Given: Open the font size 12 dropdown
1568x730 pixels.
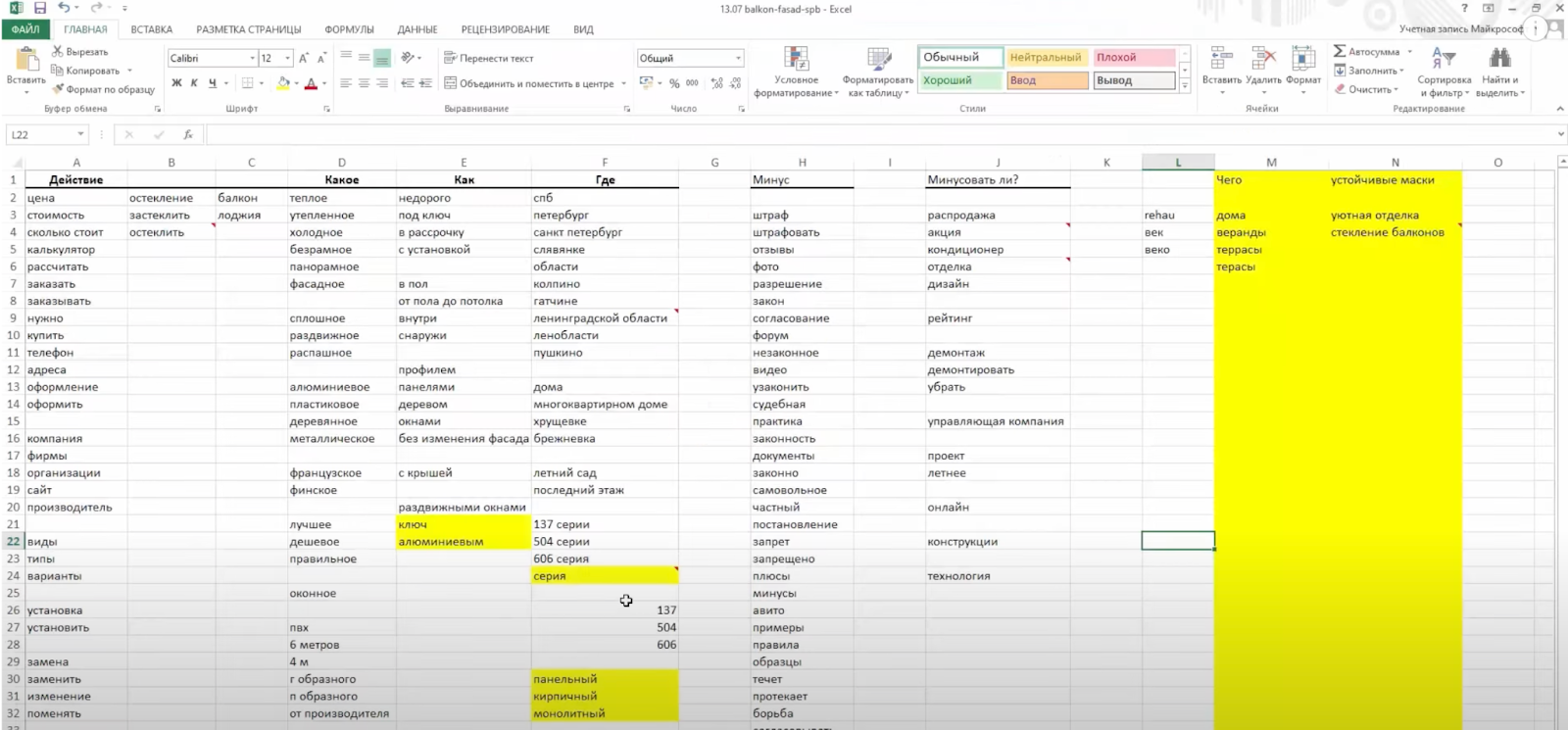Looking at the screenshot, I should click(287, 58).
